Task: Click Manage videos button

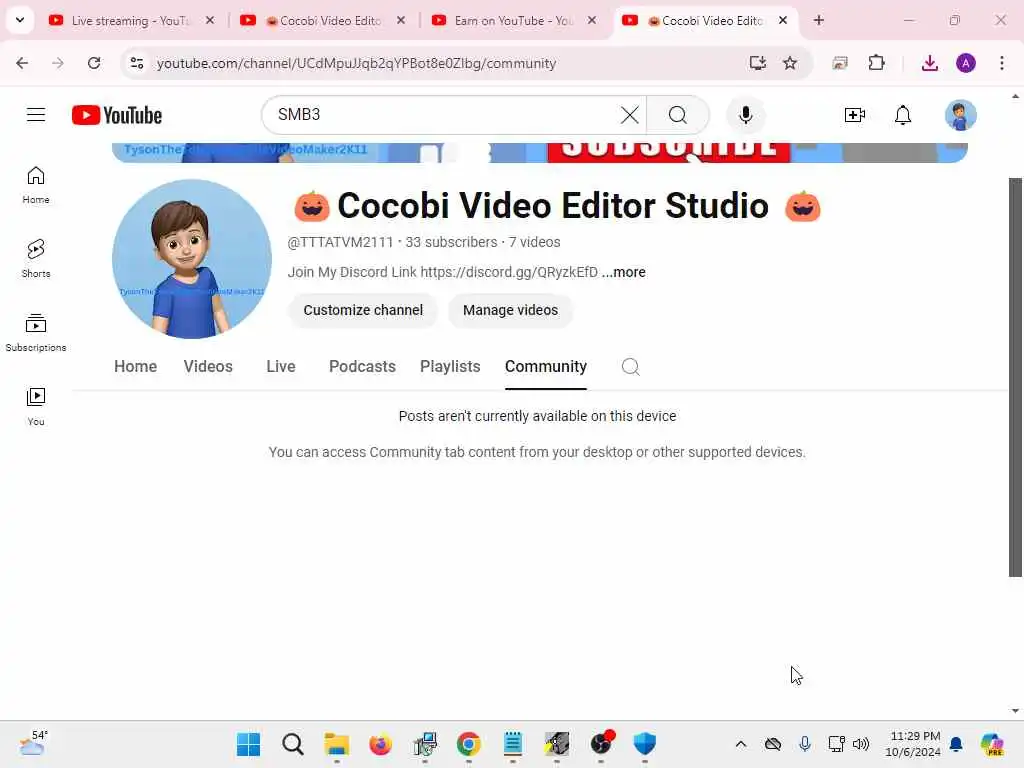Action: coord(511,310)
